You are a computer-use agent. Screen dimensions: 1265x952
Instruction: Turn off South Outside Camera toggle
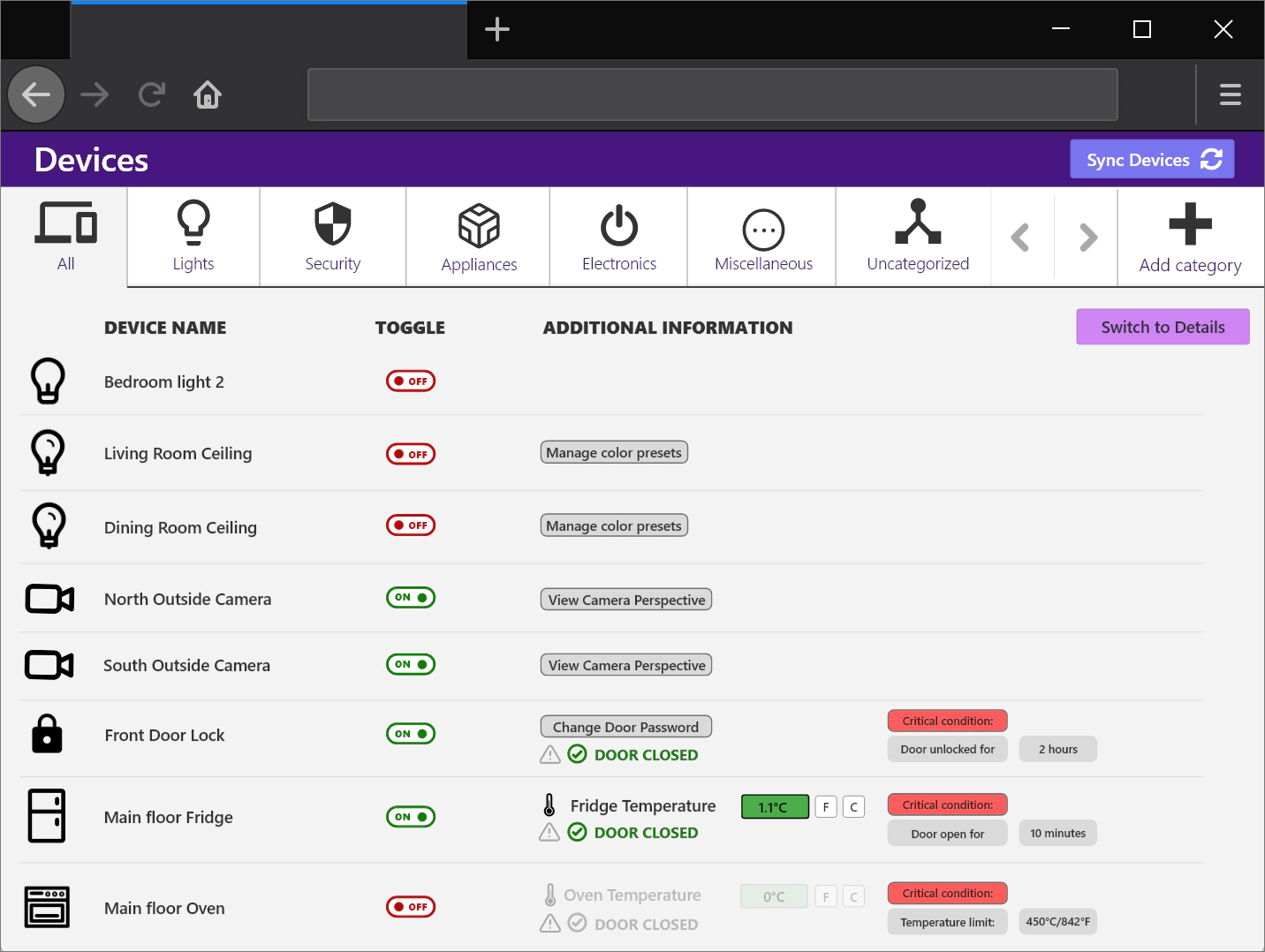point(411,664)
